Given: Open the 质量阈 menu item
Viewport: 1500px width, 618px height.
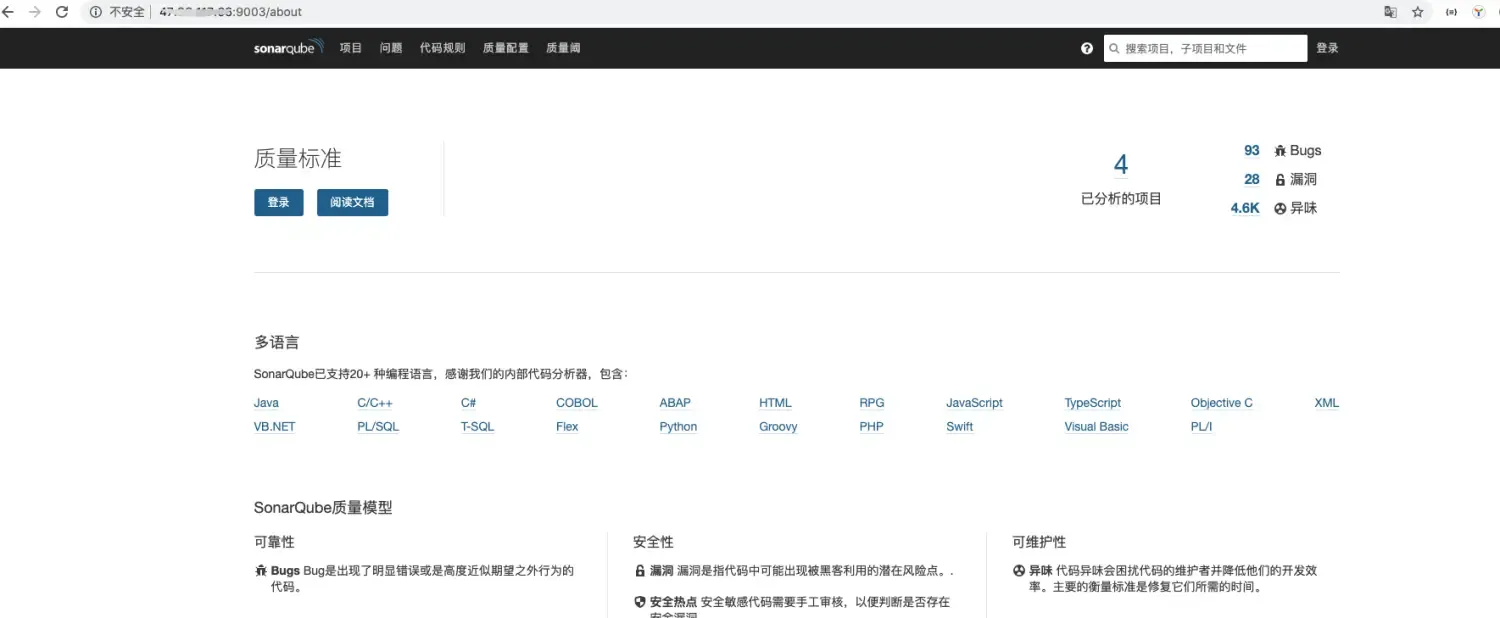Looking at the screenshot, I should [x=562, y=47].
